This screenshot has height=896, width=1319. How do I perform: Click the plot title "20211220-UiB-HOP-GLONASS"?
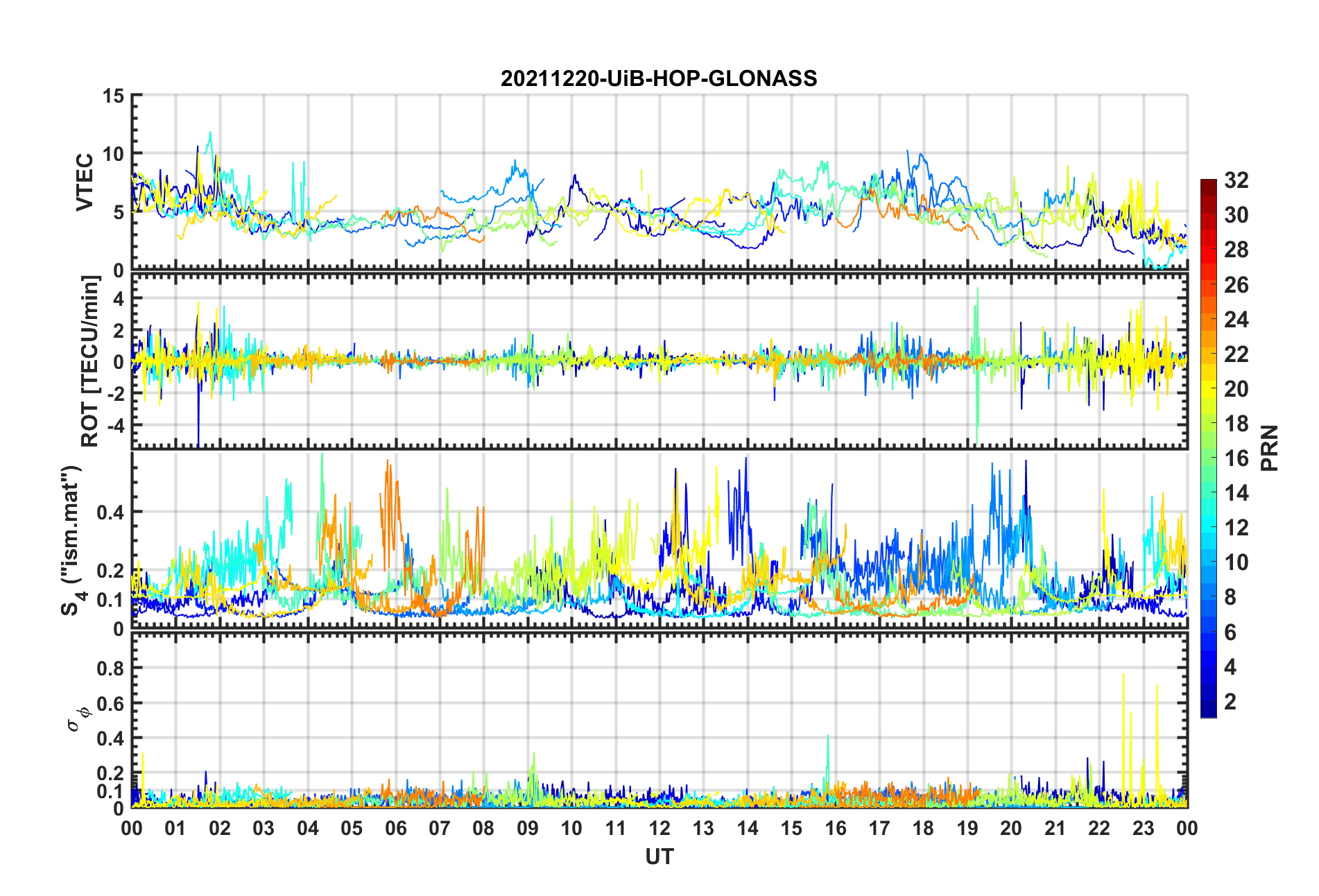tap(659, 78)
